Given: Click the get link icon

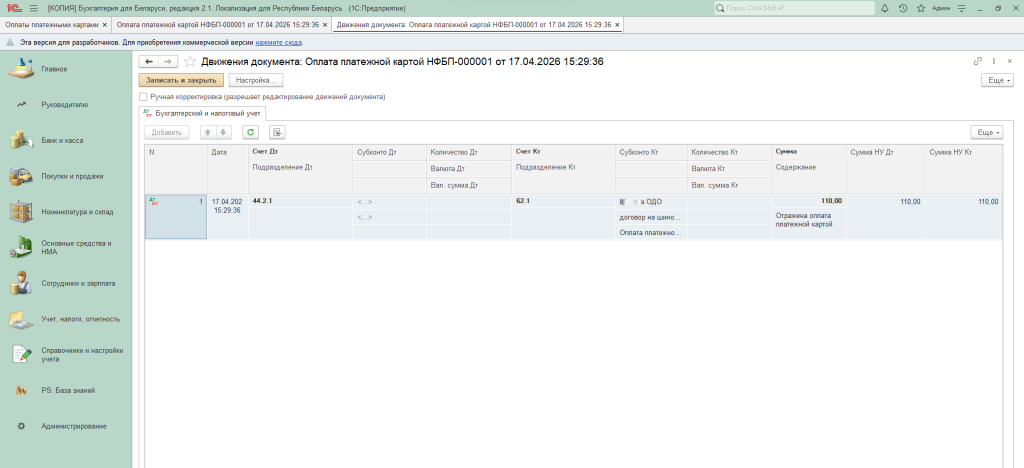Looking at the screenshot, I should coord(977,62).
